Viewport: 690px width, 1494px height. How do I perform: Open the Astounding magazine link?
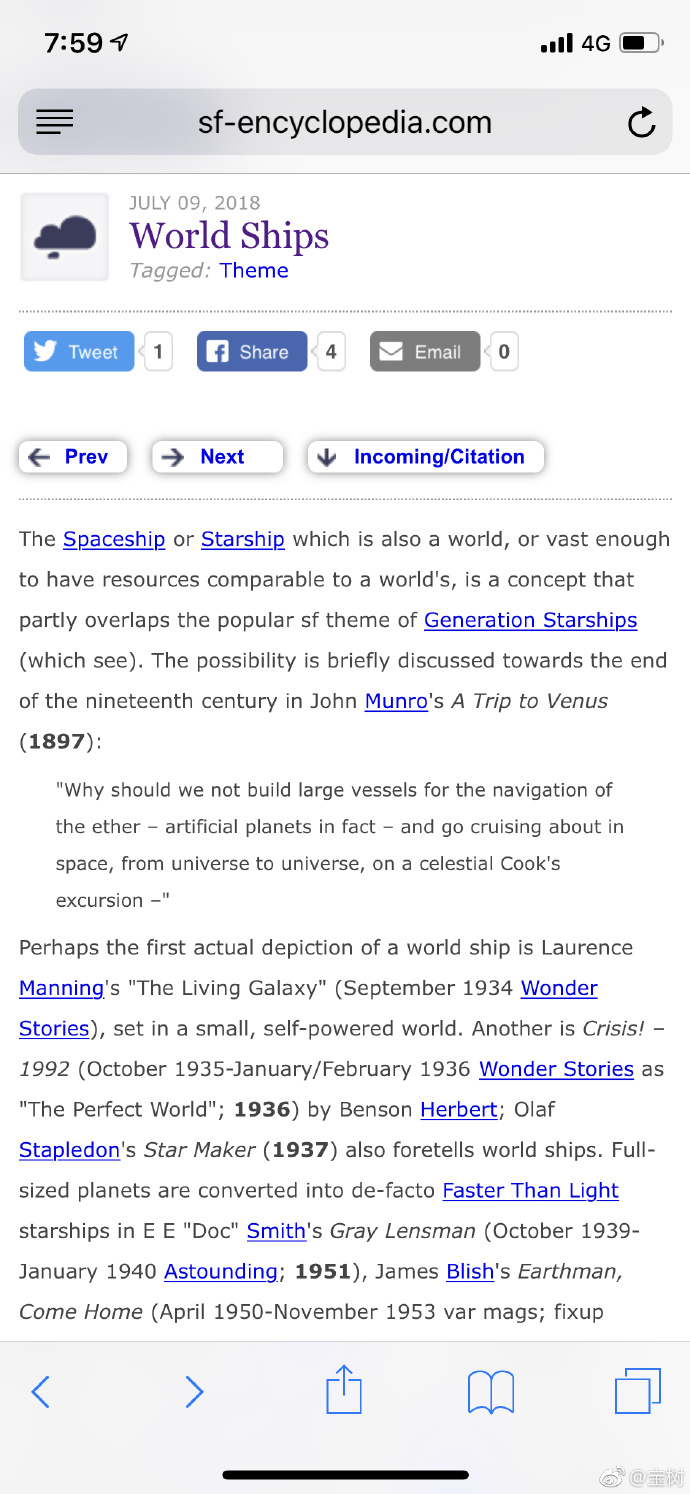click(x=220, y=1271)
